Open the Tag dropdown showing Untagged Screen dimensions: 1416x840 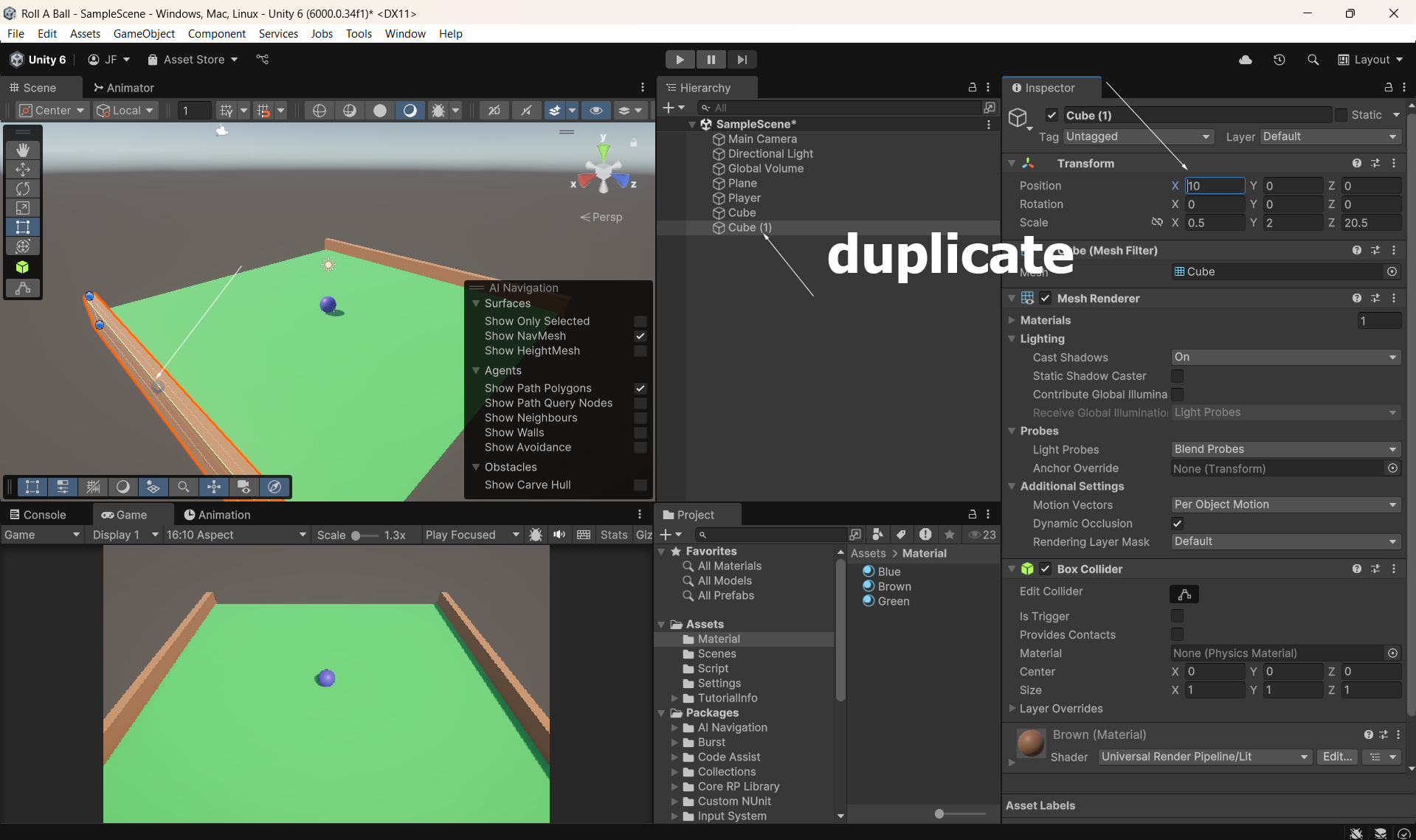(x=1137, y=136)
